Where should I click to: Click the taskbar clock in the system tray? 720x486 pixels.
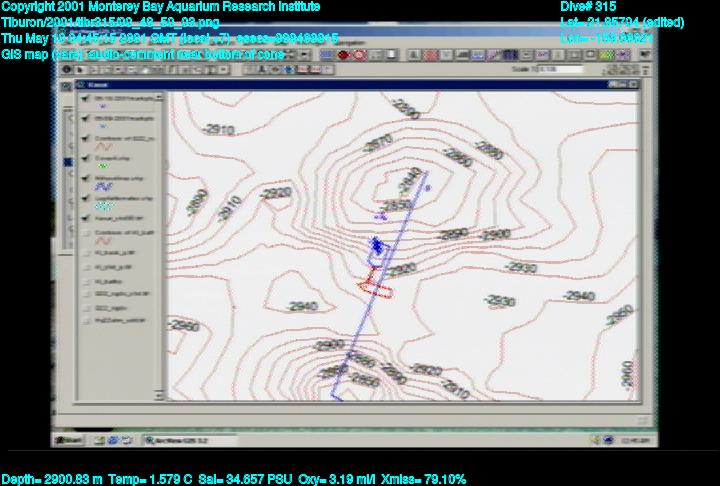pyautogui.click(x=633, y=440)
